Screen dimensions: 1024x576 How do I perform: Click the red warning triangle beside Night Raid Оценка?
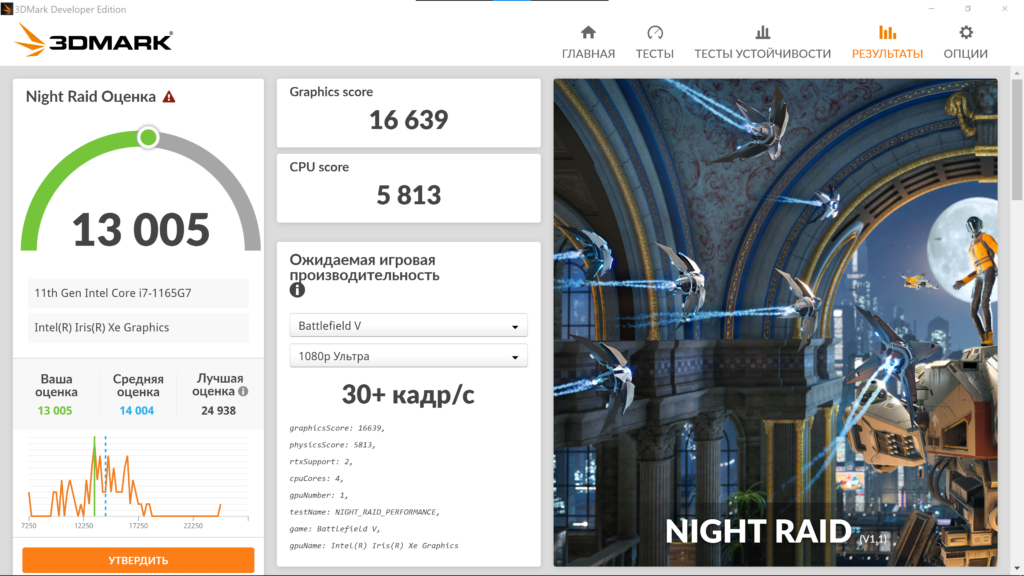click(169, 97)
